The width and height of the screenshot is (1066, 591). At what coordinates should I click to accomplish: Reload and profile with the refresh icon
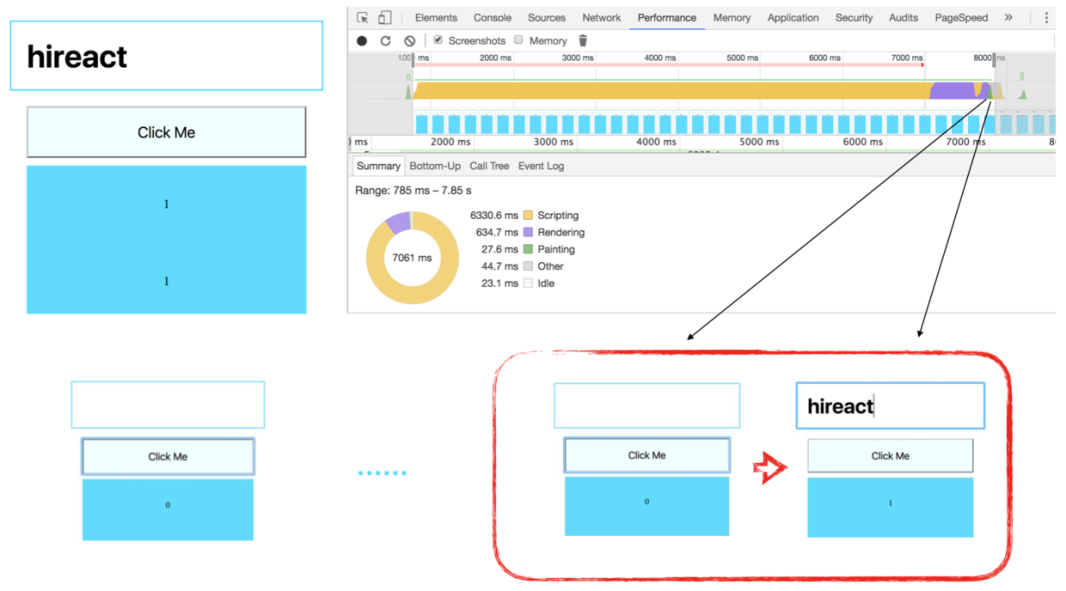pyautogui.click(x=385, y=41)
